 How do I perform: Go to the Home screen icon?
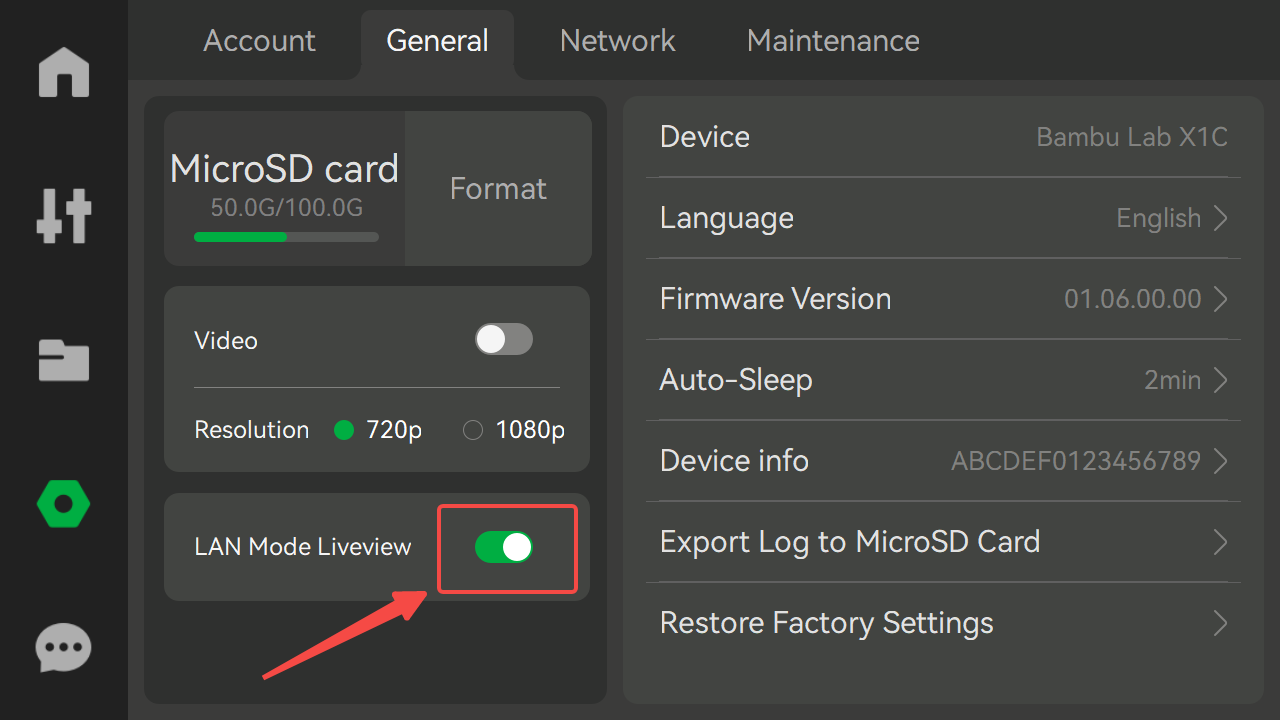pos(64,73)
